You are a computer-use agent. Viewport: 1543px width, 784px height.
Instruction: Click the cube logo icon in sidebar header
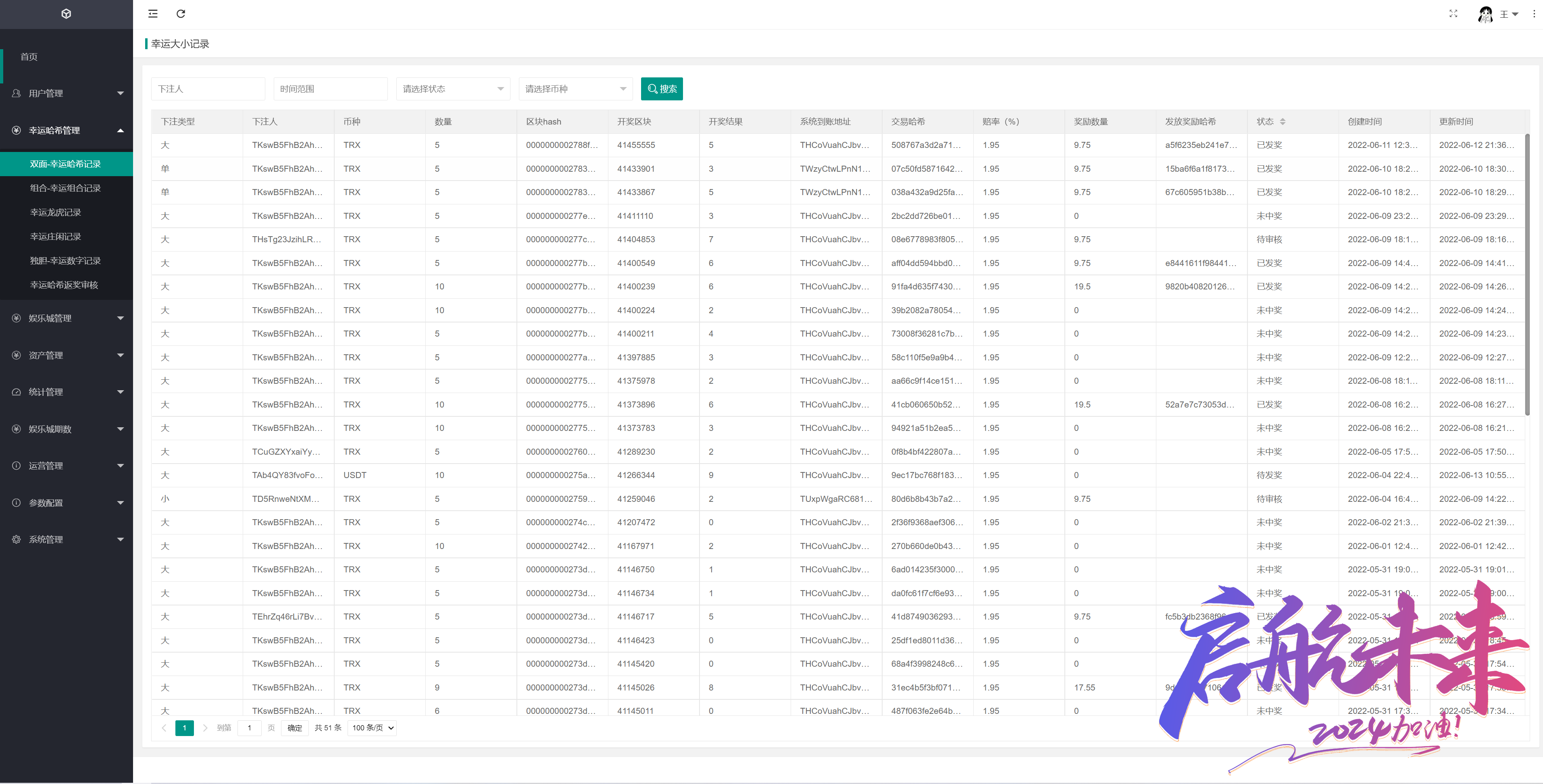67,14
